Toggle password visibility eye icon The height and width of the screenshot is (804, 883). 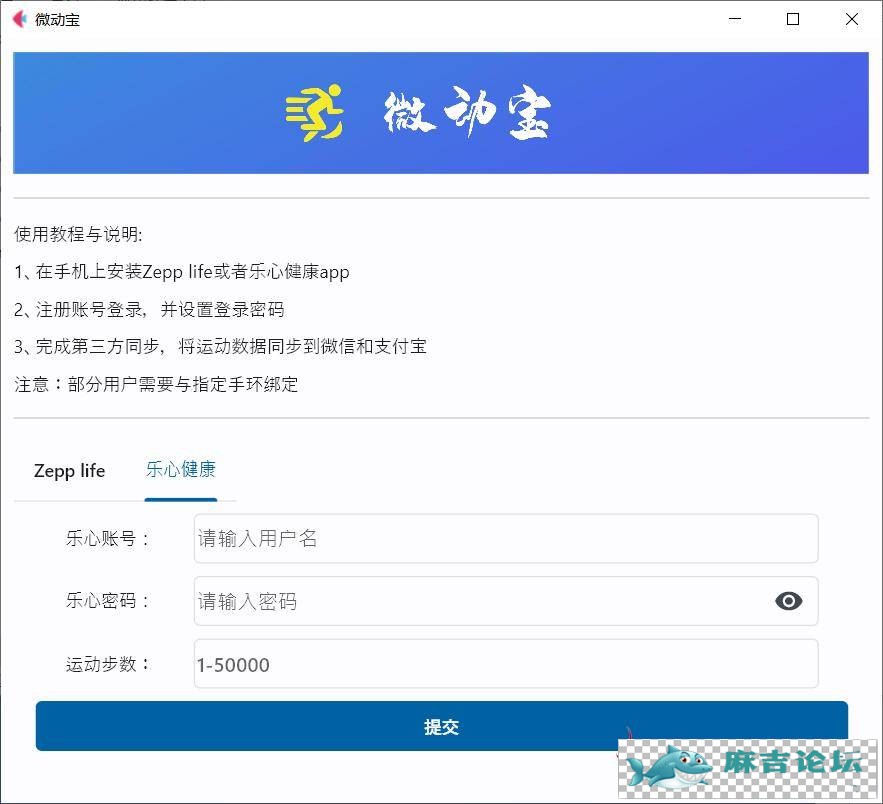coord(788,601)
